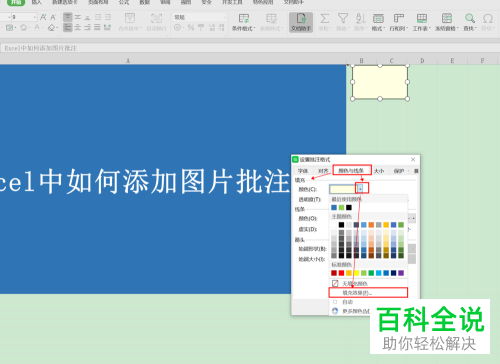Click the auto wrap text icon
Image resolution: width=500 pixels, height=364 pixels.
pyautogui.click(x=156, y=18)
